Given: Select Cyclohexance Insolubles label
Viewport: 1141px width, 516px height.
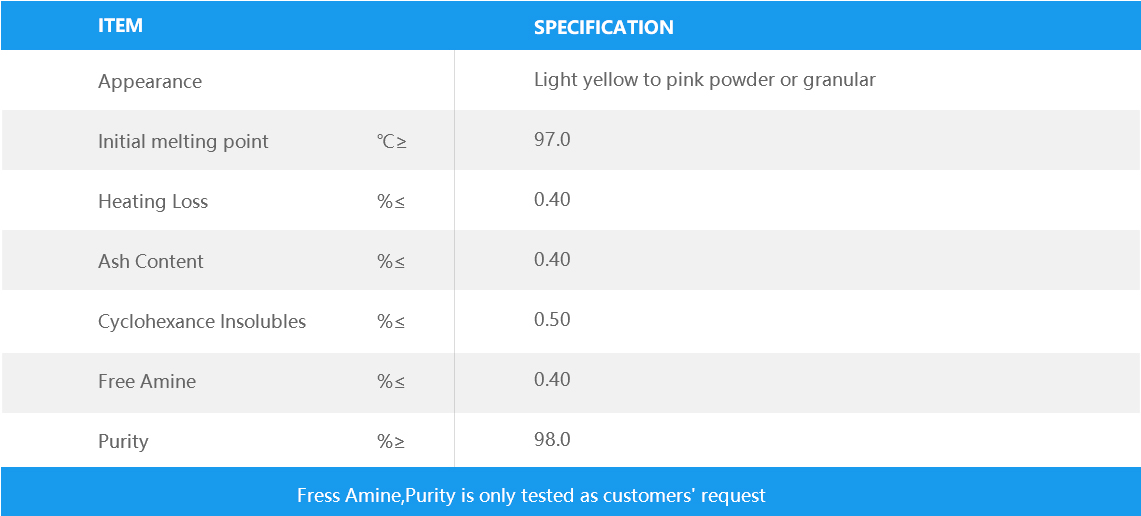Looking at the screenshot, I should (202, 321).
